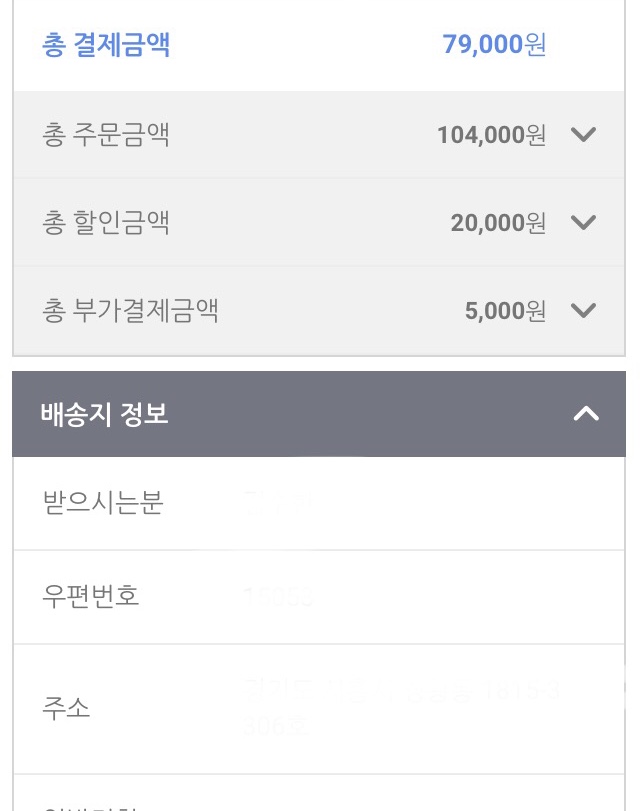The width and height of the screenshot is (640, 811).
Task: Click the 104,000원 order amount
Action: [491, 135]
